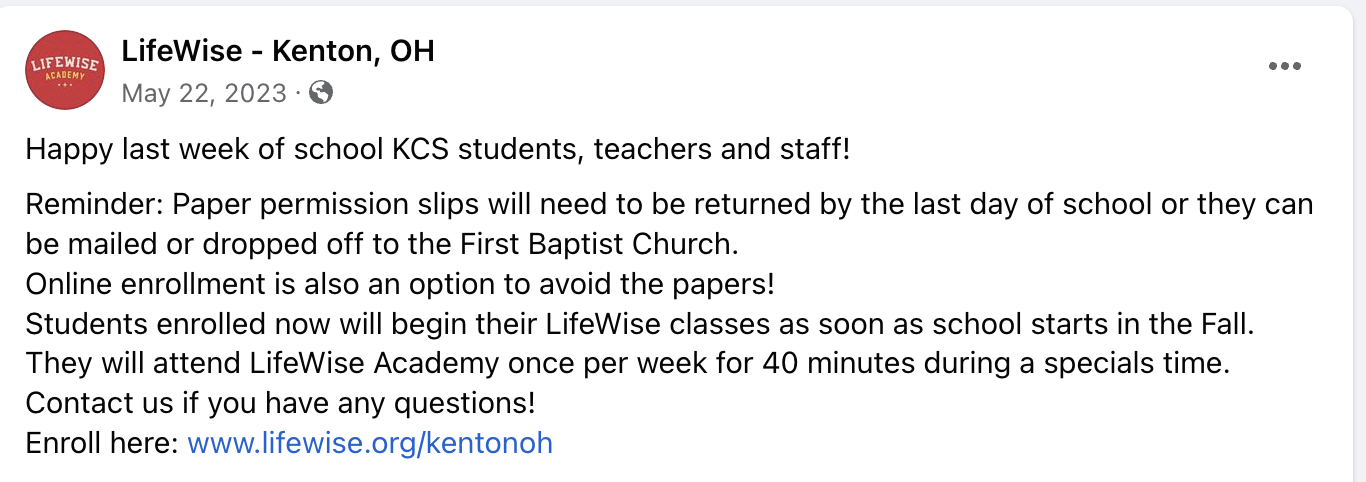
Task: Click the "Enroll here:" label
Action: coord(102,443)
